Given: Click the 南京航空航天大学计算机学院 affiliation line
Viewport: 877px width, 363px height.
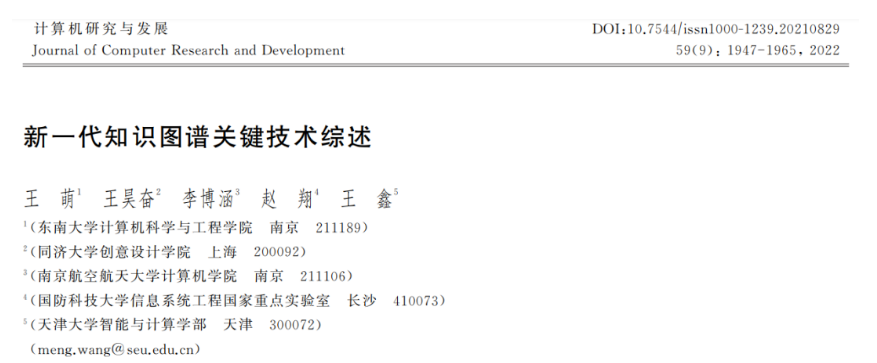Looking at the screenshot, I should [188, 276].
